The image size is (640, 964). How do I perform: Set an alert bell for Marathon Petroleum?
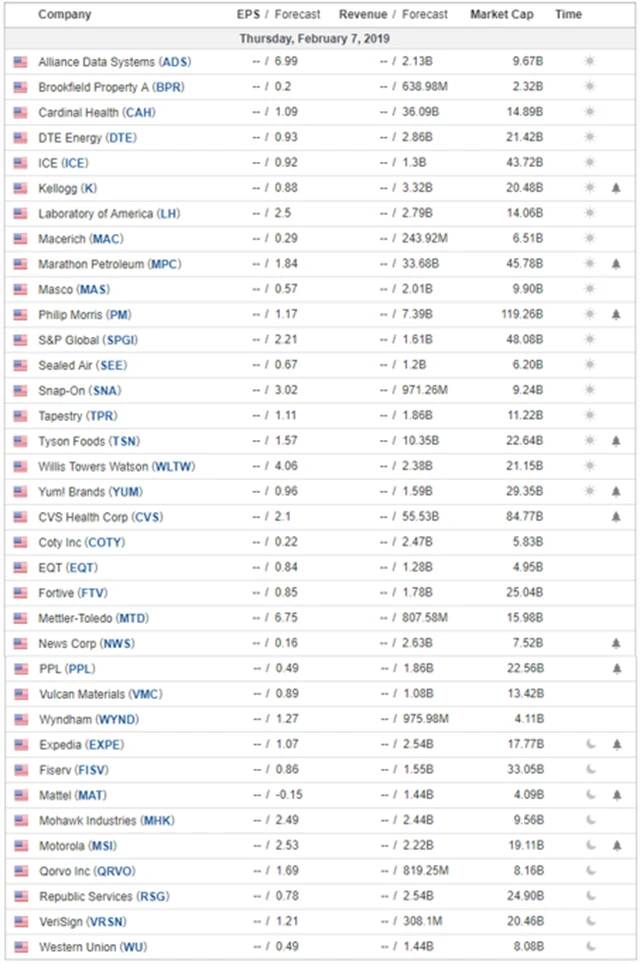click(616, 264)
